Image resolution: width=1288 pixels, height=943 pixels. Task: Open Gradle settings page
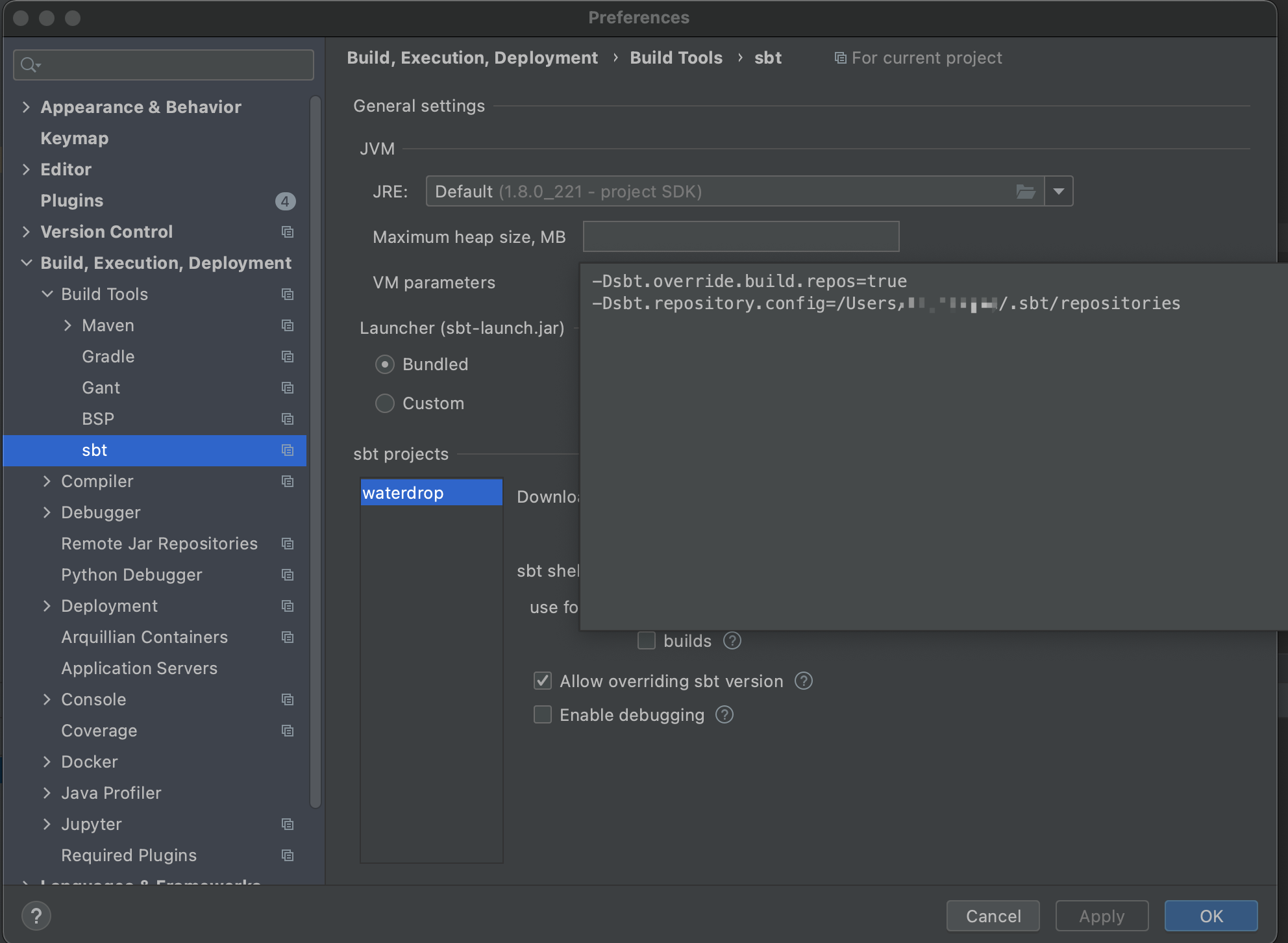[108, 357]
